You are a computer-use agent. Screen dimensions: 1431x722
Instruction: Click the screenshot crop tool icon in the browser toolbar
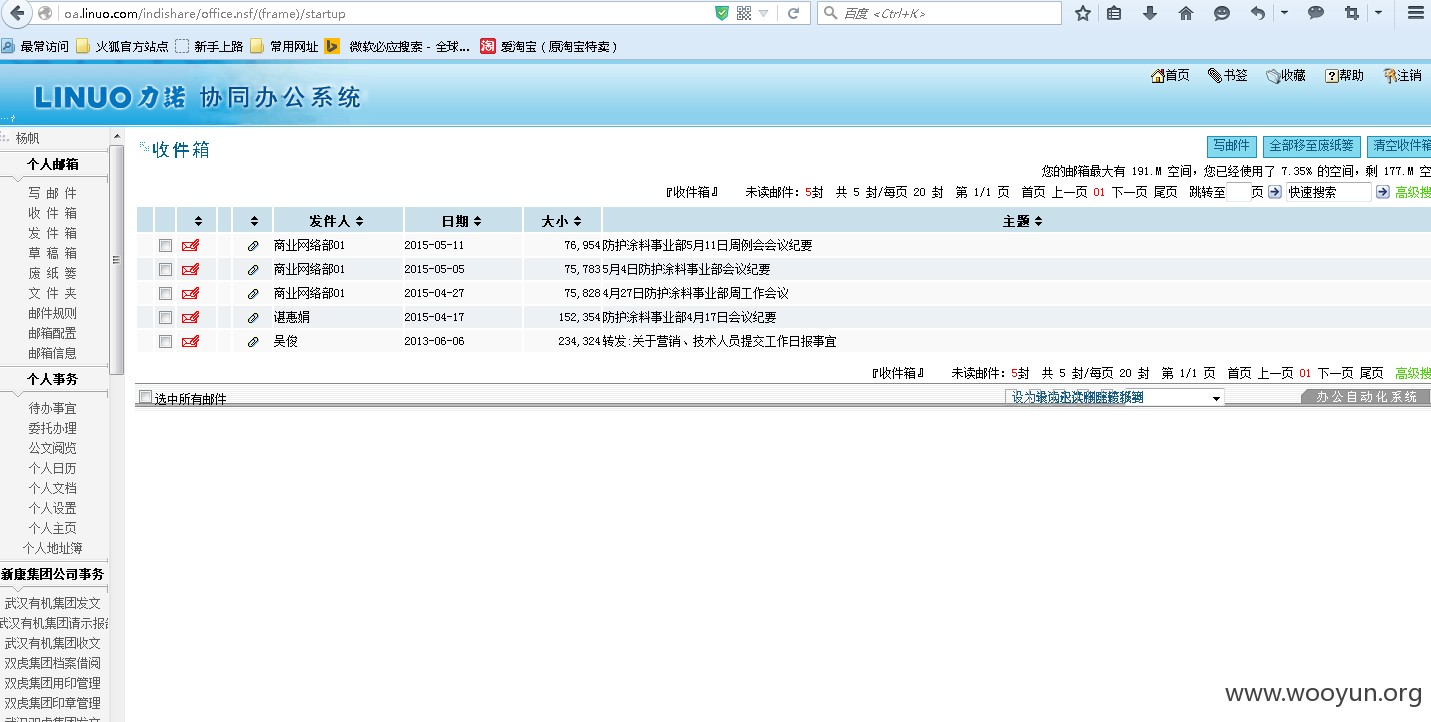coord(1352,13)
